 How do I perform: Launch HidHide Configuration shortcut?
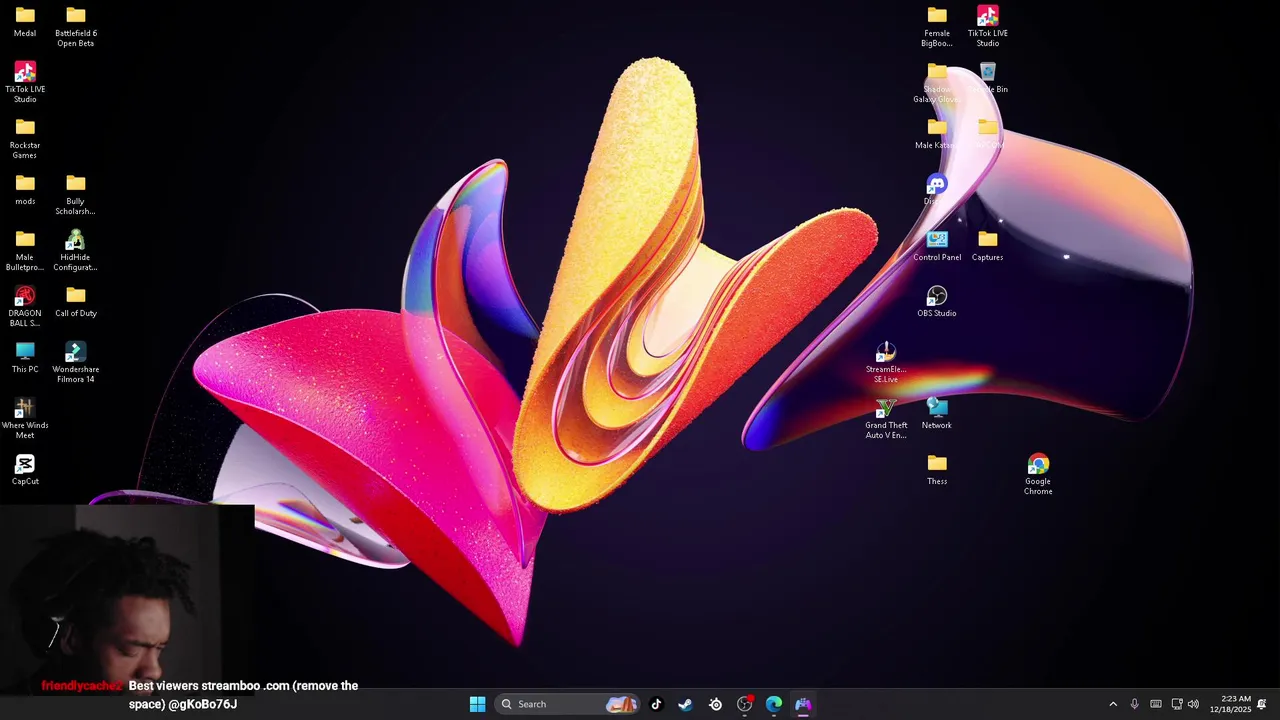[x=76, y=250]
